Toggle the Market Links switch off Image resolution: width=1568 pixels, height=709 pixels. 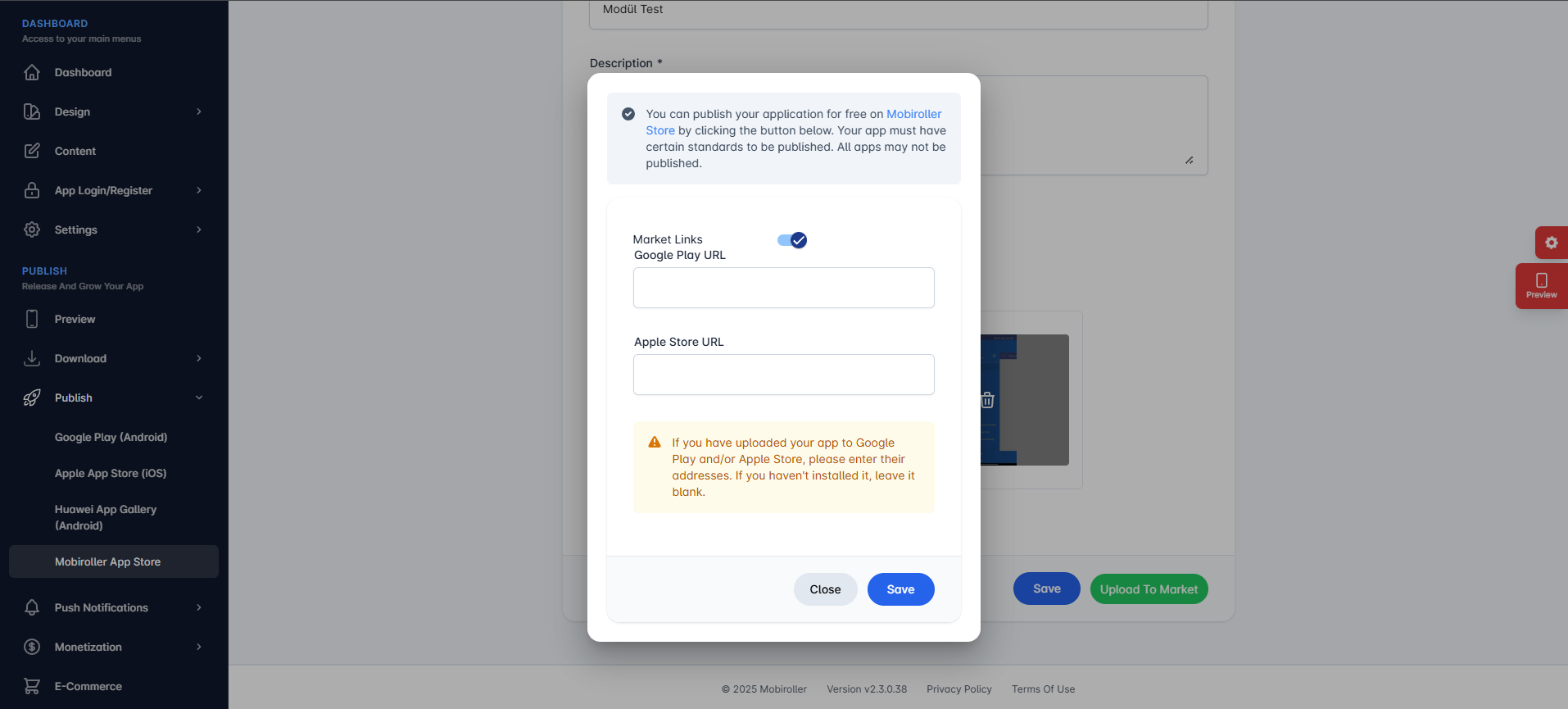(x=792, y=240)
